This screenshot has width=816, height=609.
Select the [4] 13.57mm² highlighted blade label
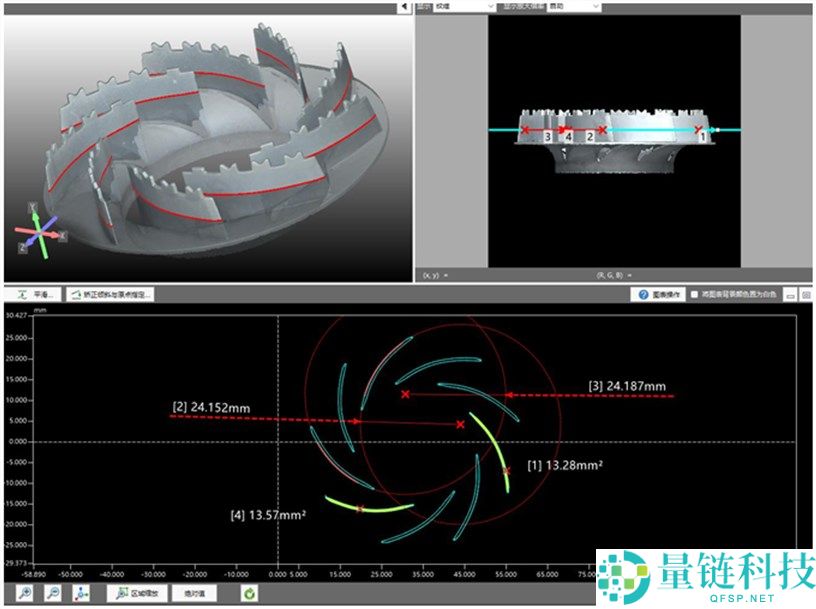pyautogui.click(x=268, y=515)
